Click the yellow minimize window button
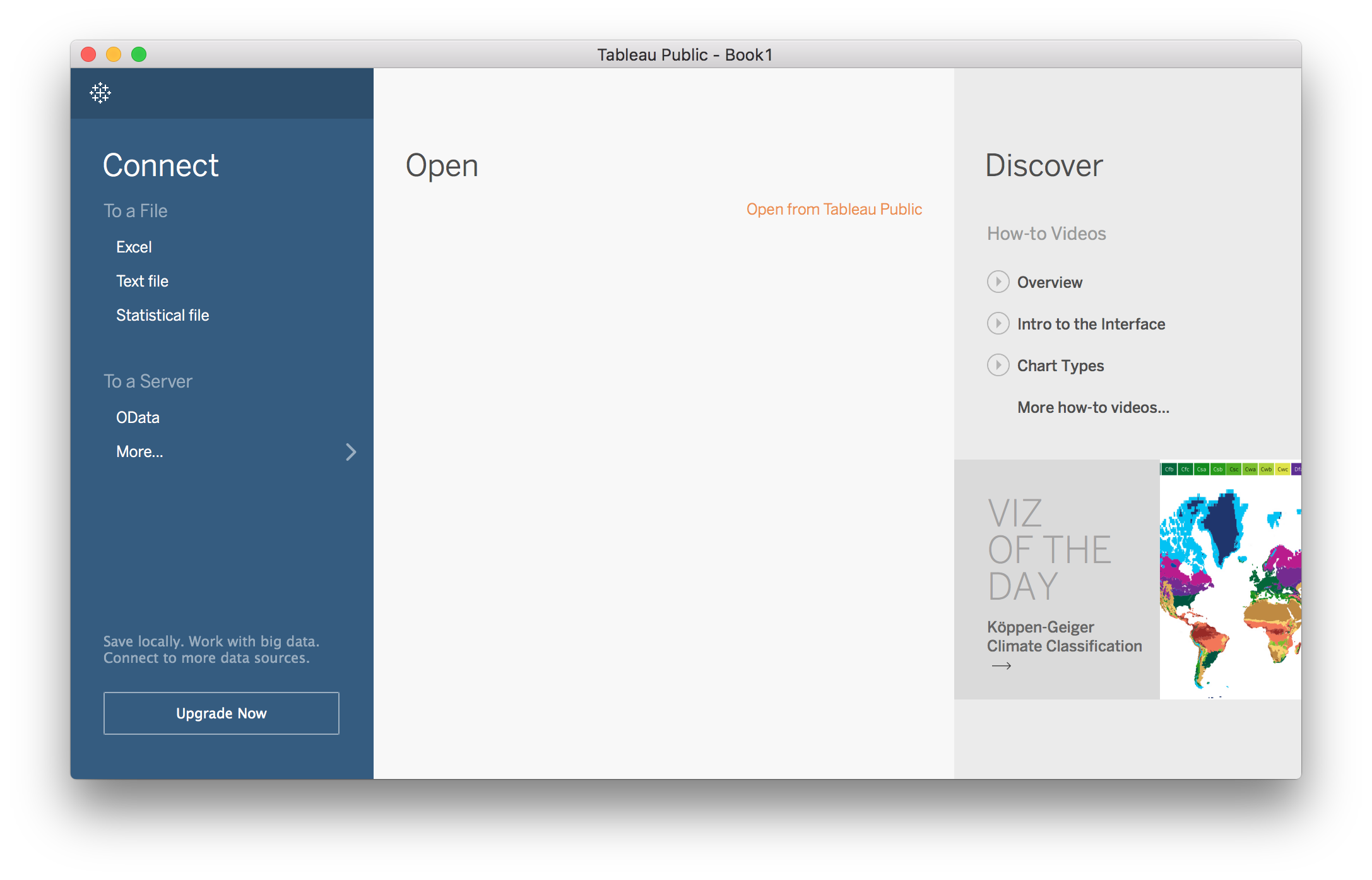This screenshot has width=1372, height=880. (x=114, y=54)
